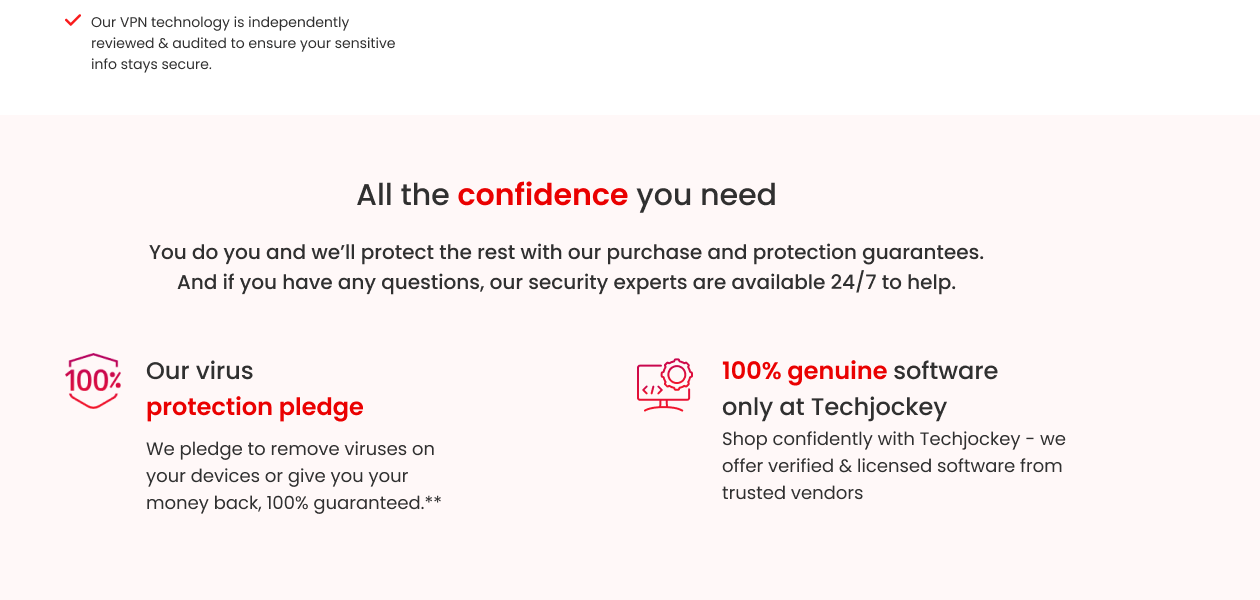The image size is (1260, 600).
Task: Click the 'only at Techjockey' heading line
Action: tap(834, 407)
